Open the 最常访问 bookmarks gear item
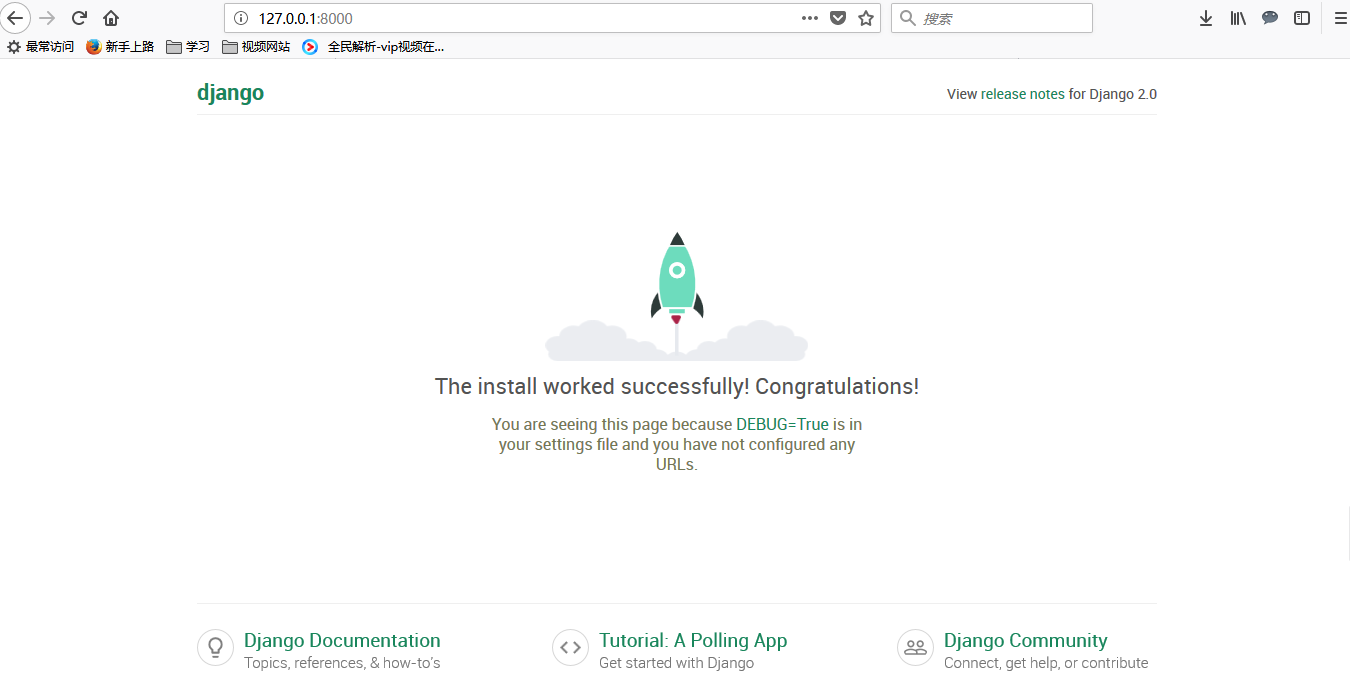1350x676 pixels. (40, 46)
